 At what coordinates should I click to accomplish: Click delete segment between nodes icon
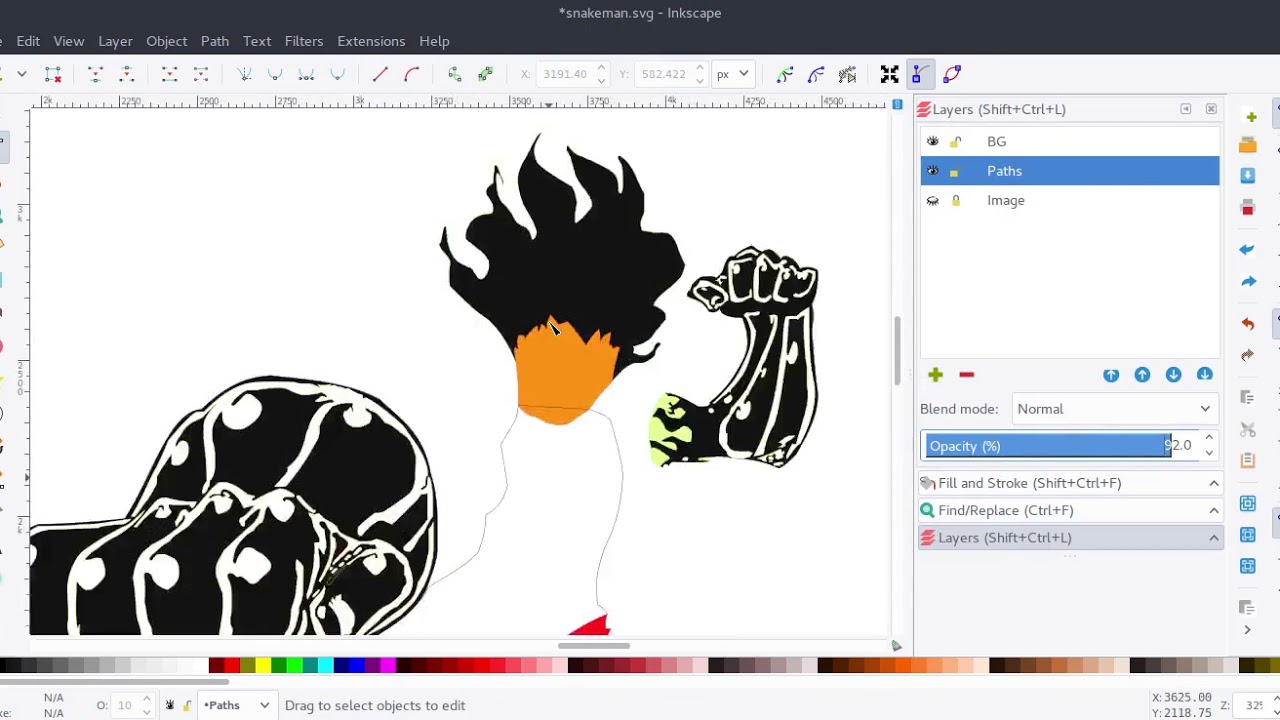click(201, 74)
